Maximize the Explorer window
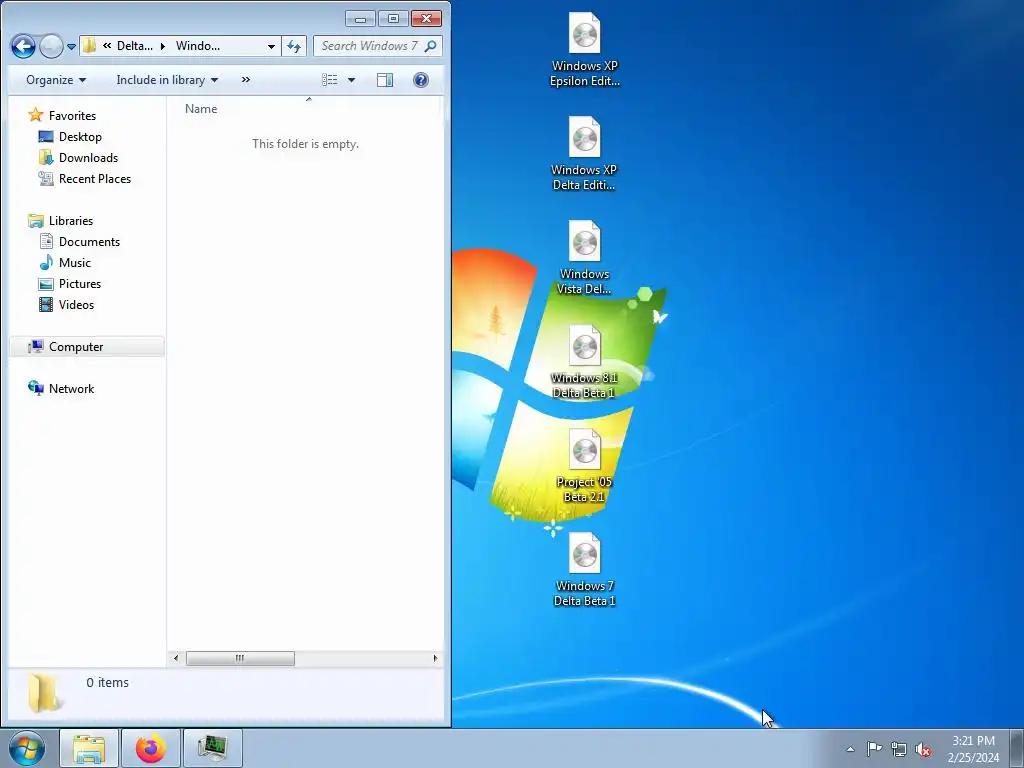 coord(393,19)
